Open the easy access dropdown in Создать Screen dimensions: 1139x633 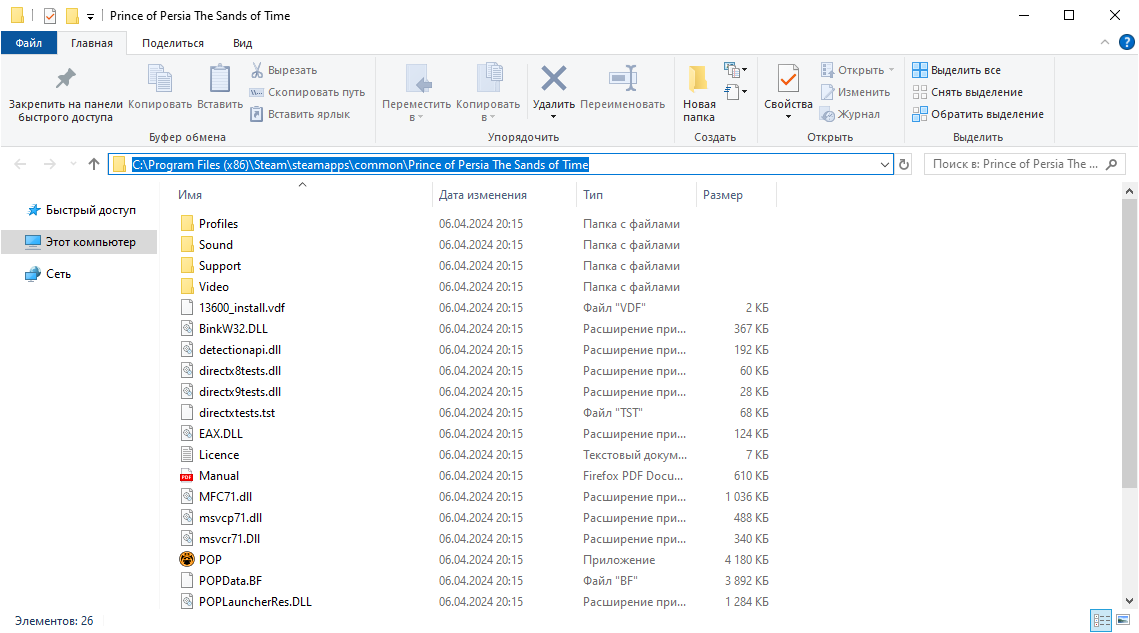pos(736,92)
